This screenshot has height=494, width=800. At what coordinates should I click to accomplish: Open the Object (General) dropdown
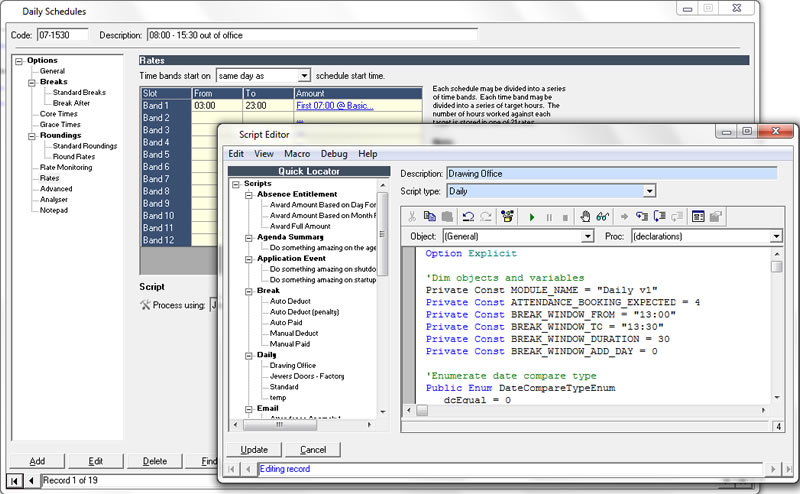[587, 237]
